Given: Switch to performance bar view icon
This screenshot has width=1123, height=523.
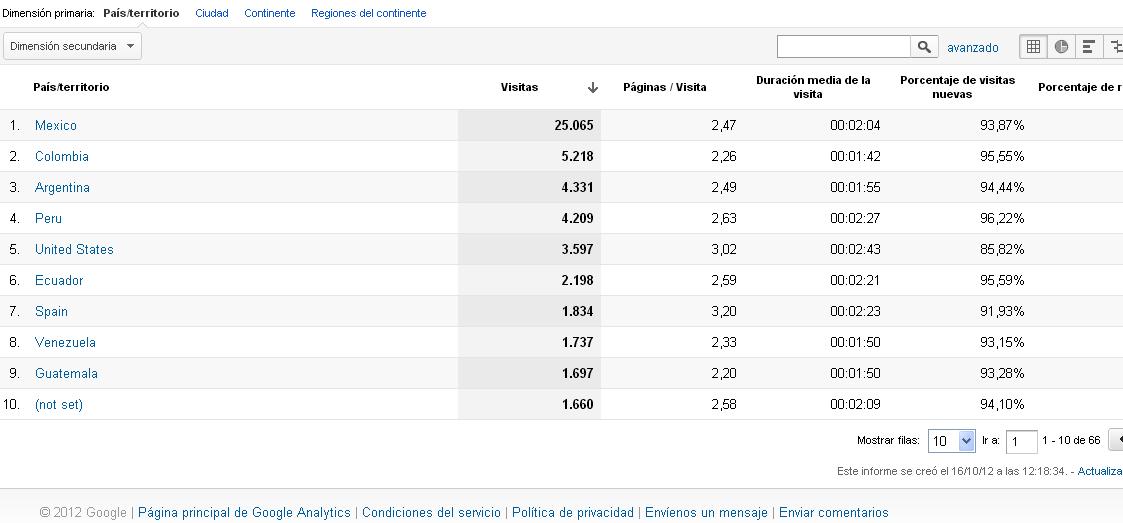Looking at the screenshot, I should (x=1088, y=47).
